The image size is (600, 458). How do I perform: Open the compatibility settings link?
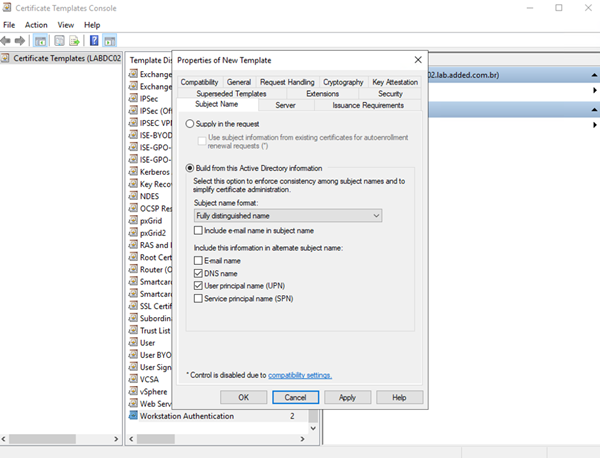point(300,375)
